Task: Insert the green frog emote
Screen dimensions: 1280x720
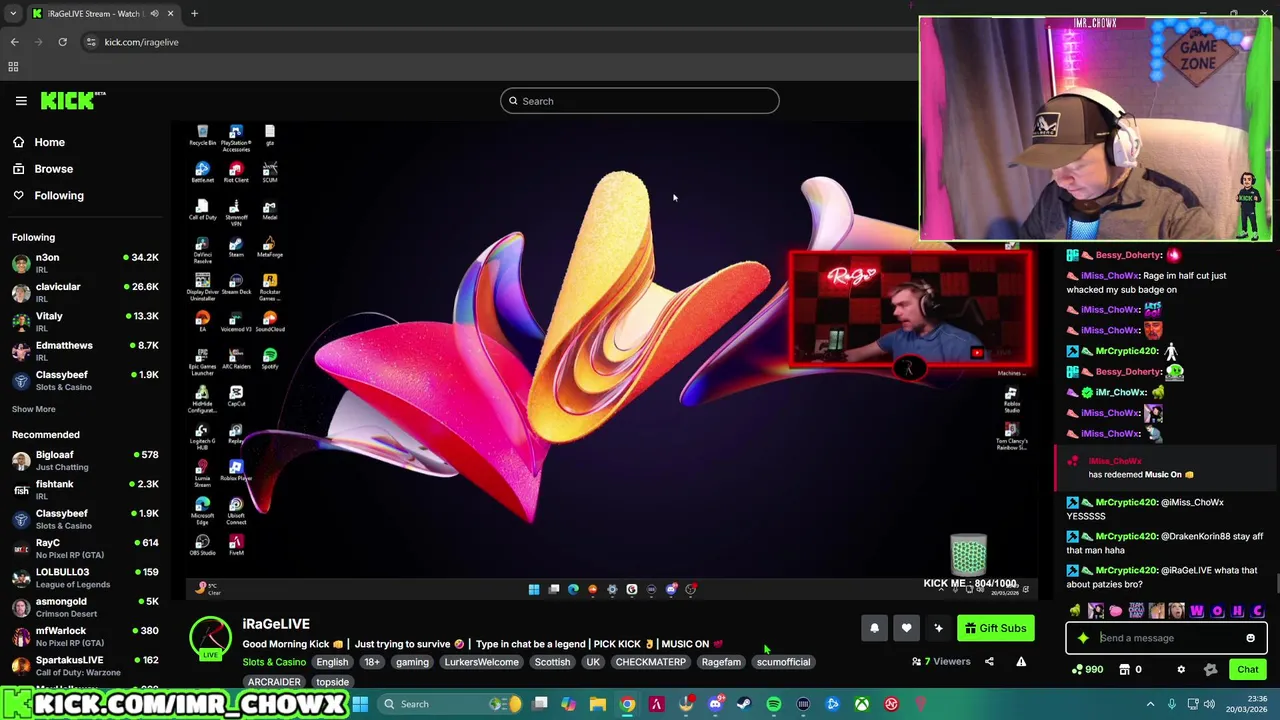Action: (x=1076, y=611)
